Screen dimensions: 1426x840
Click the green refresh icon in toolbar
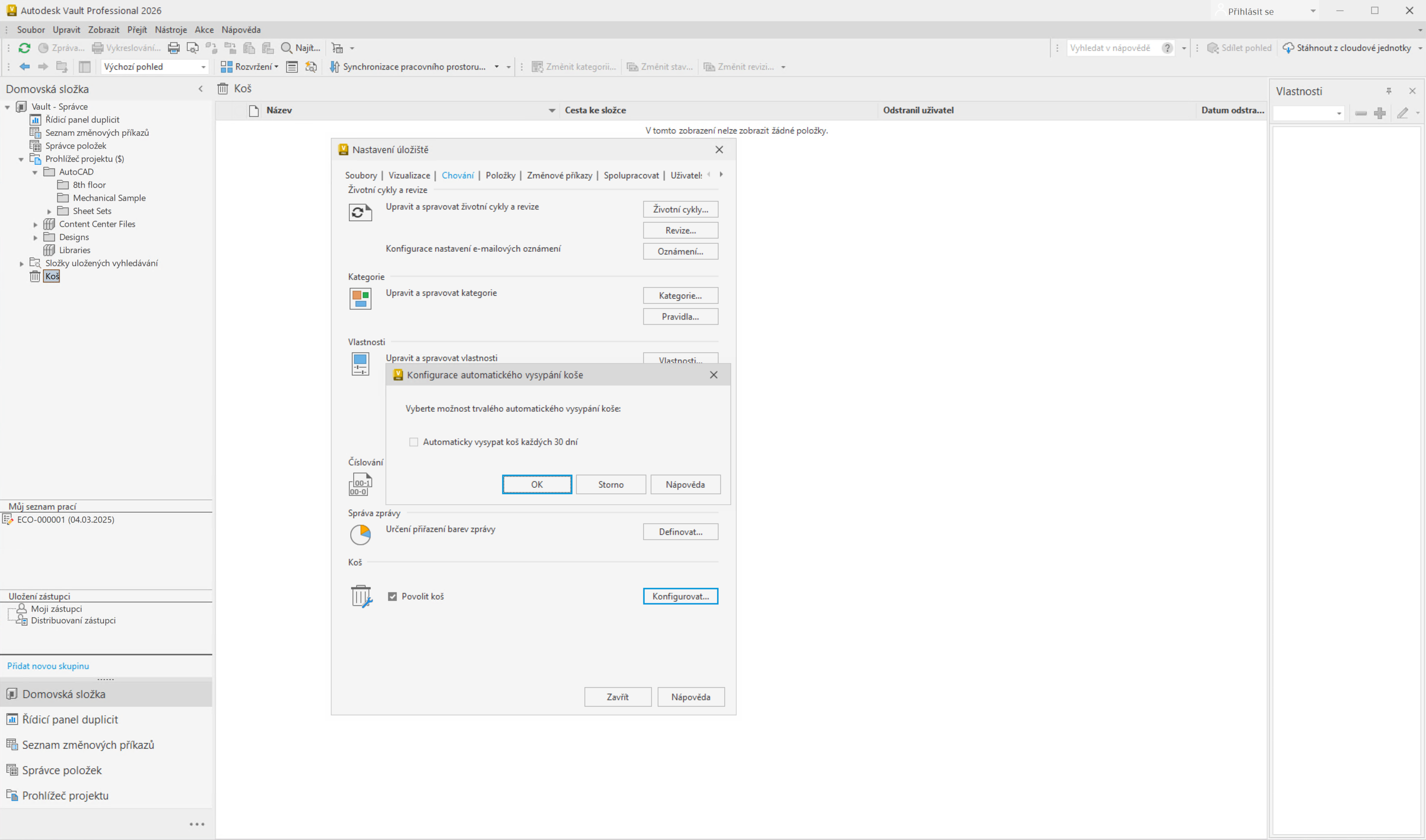click(24, 48)
